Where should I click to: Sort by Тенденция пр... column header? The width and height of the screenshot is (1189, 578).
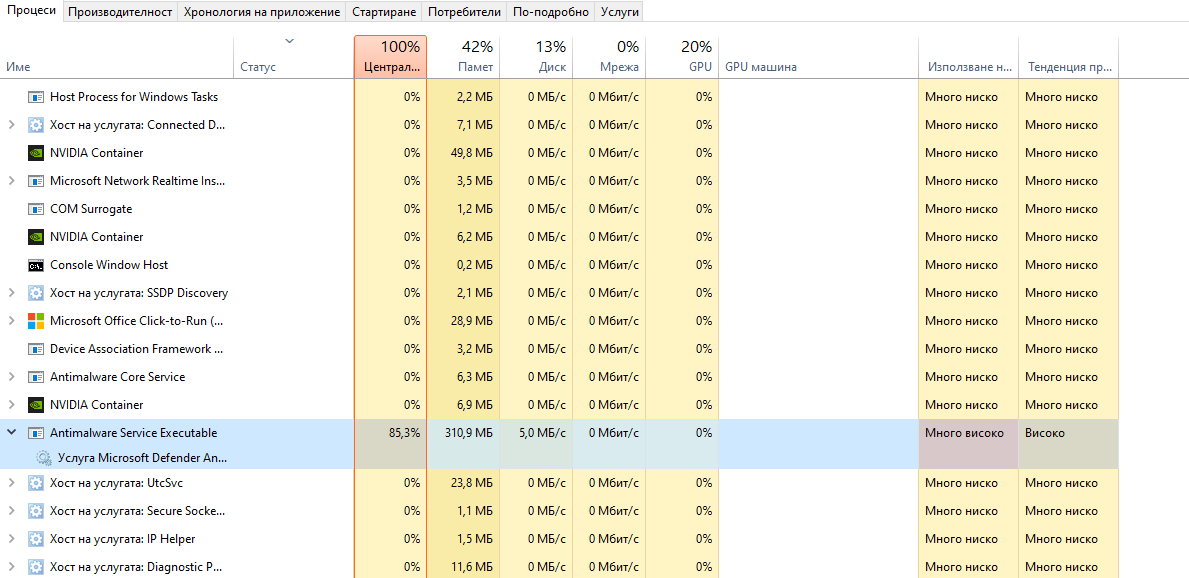coord(1068,56)
